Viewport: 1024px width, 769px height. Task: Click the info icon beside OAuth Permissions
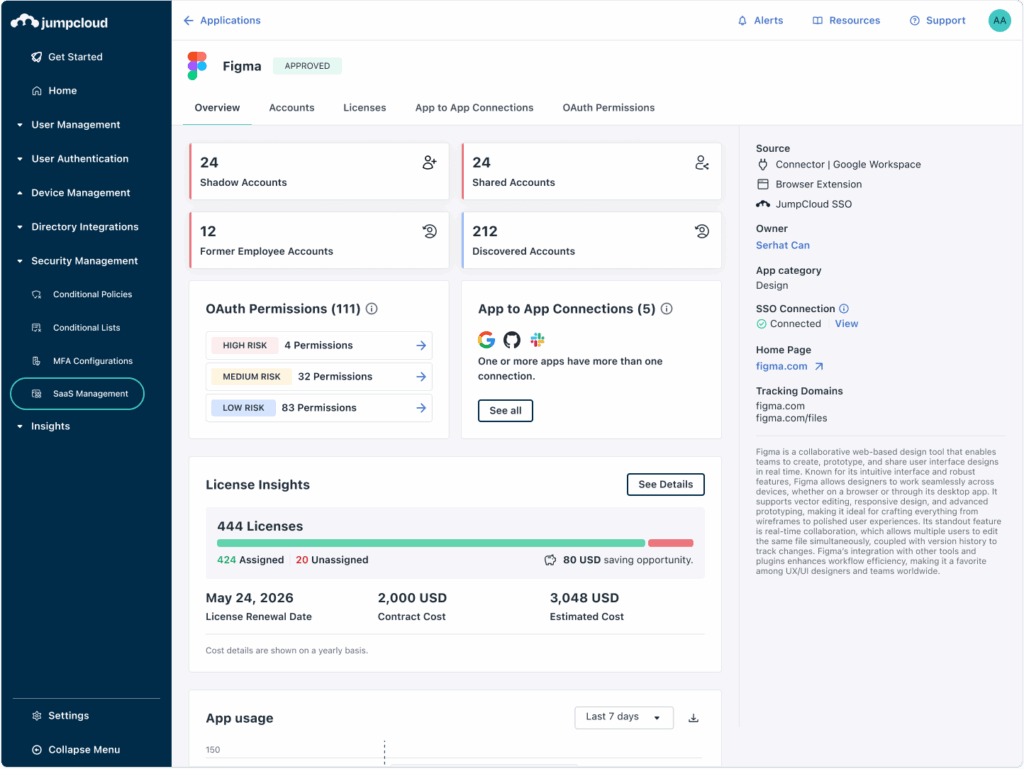(x=372, y=309)
